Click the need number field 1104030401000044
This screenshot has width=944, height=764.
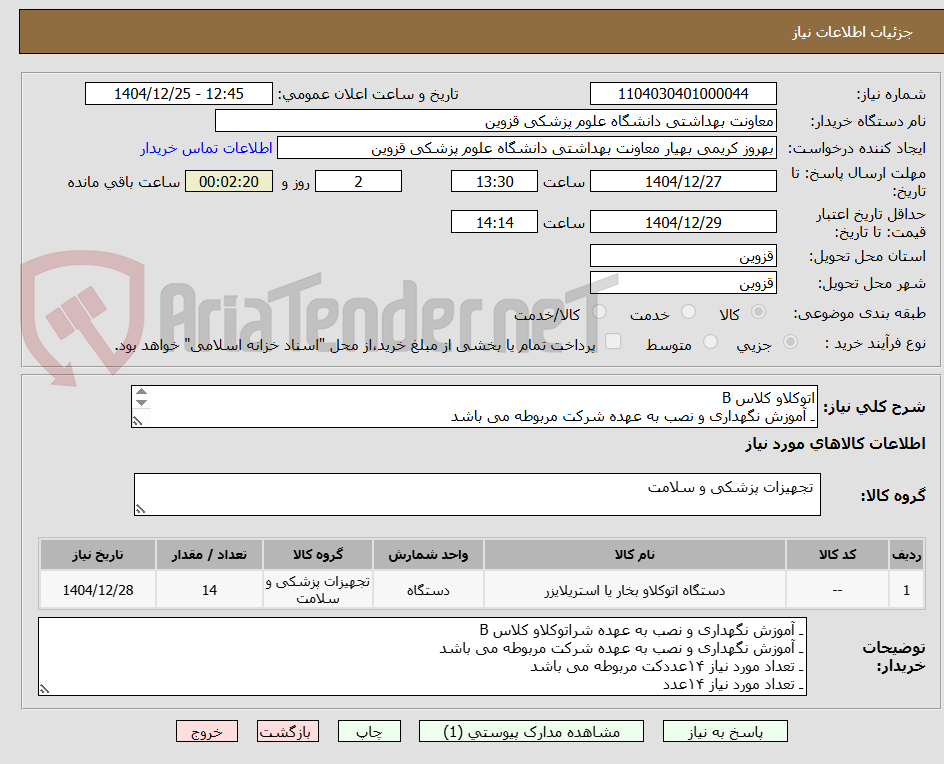[x=683, y=94]
